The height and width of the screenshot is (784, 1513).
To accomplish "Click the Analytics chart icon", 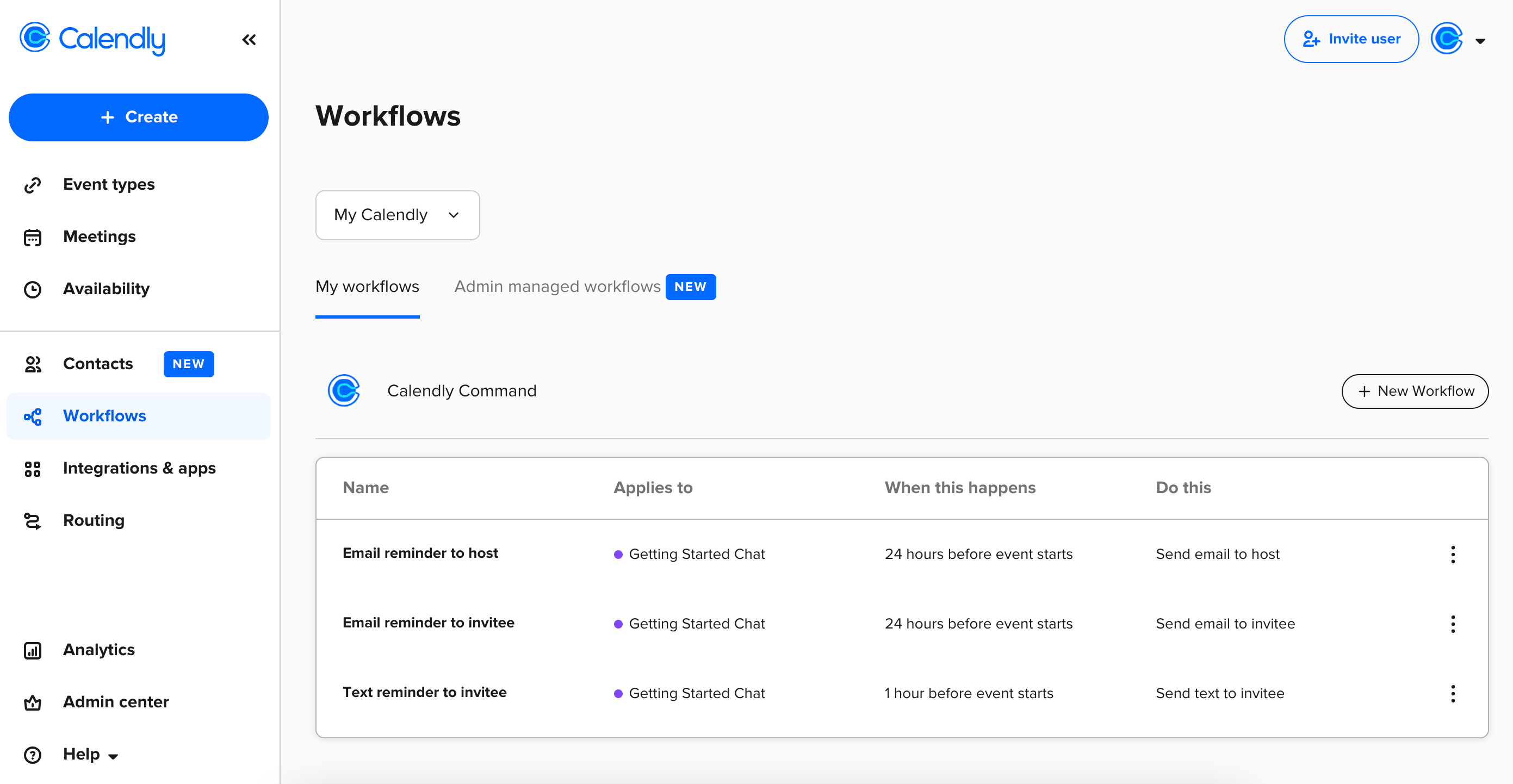I will (x=32, y=650).
